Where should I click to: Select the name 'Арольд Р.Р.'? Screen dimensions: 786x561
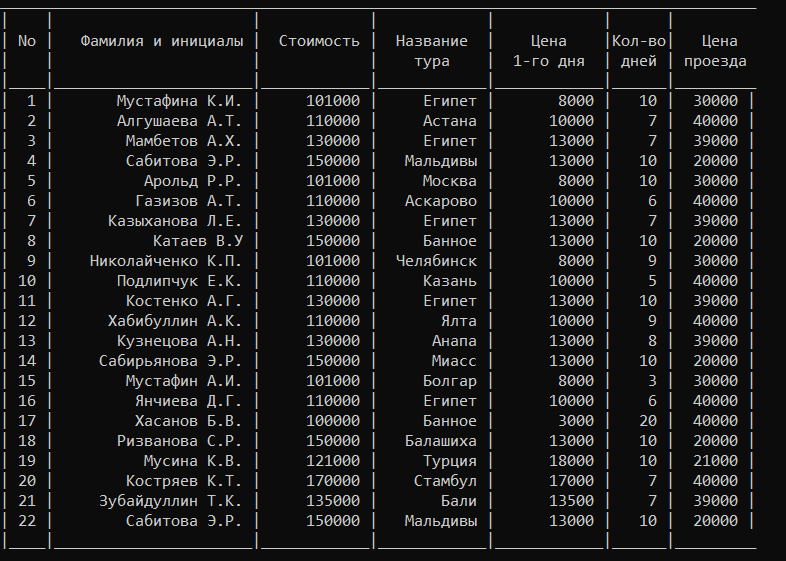point(193,181)
